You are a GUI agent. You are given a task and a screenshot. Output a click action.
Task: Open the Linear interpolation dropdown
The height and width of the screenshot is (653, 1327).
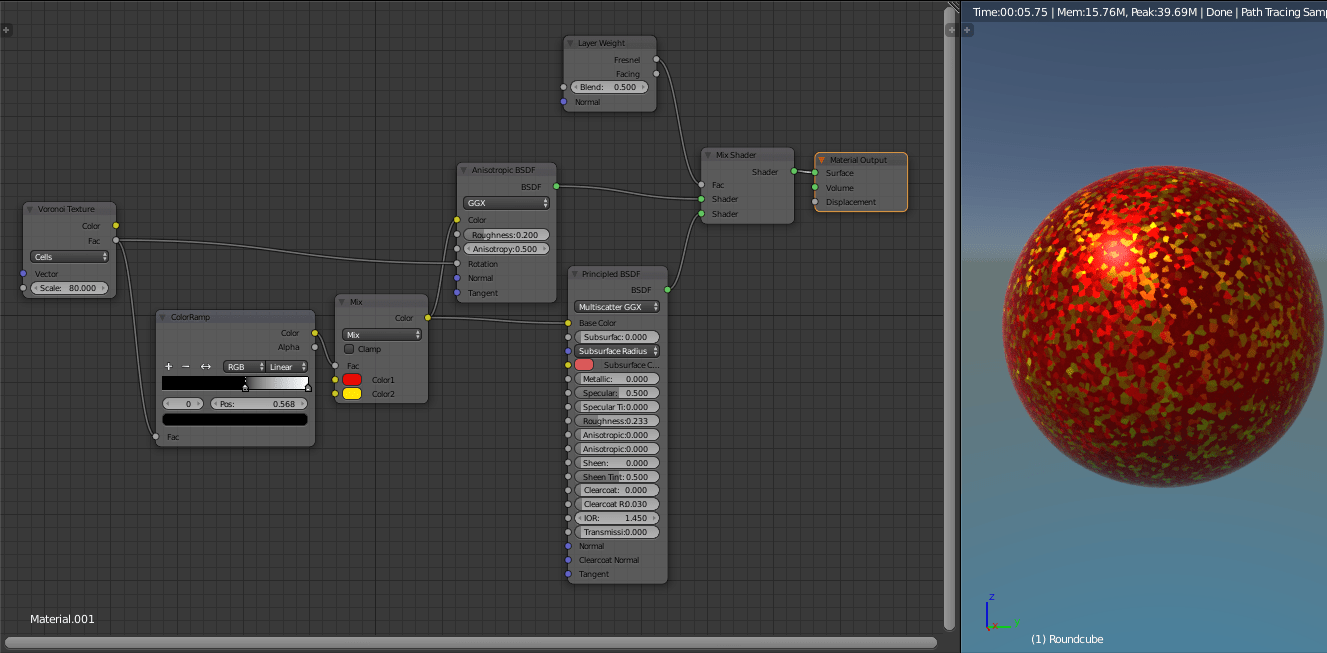click(288, 367)
